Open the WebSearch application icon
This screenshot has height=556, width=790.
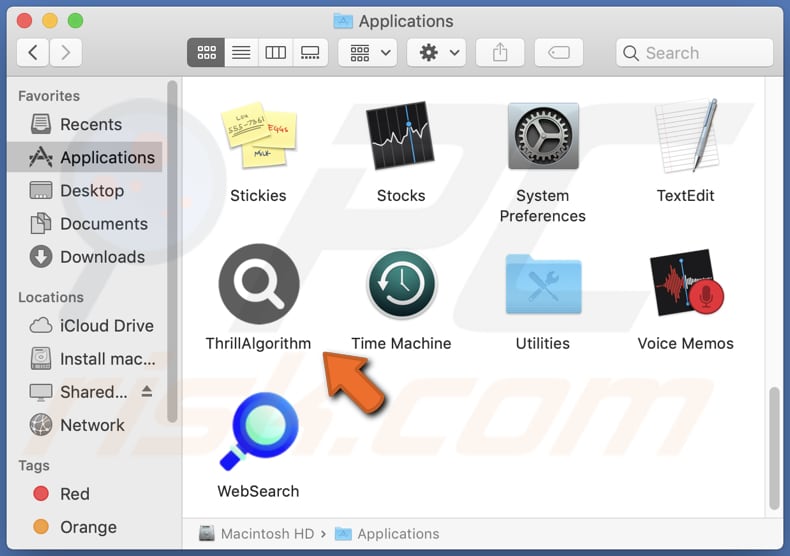click(259, 431)
